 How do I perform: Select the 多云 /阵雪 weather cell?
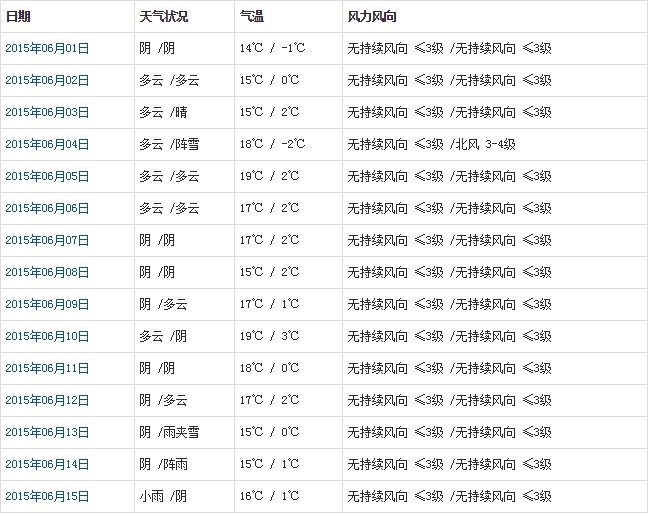(169, 144)
